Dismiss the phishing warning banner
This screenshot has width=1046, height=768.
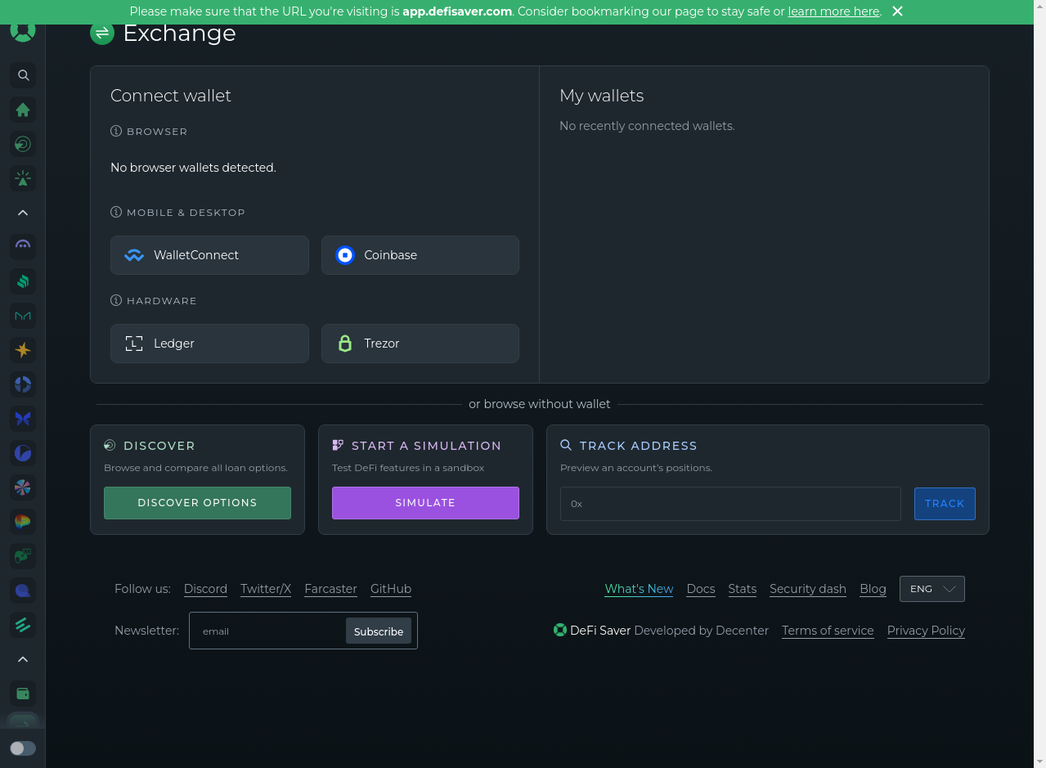tap(896, 11)
